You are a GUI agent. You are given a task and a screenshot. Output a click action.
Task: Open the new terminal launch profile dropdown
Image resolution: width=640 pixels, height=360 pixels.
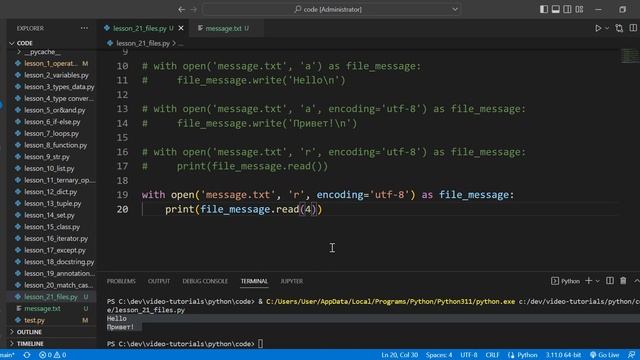pos(598,281)
